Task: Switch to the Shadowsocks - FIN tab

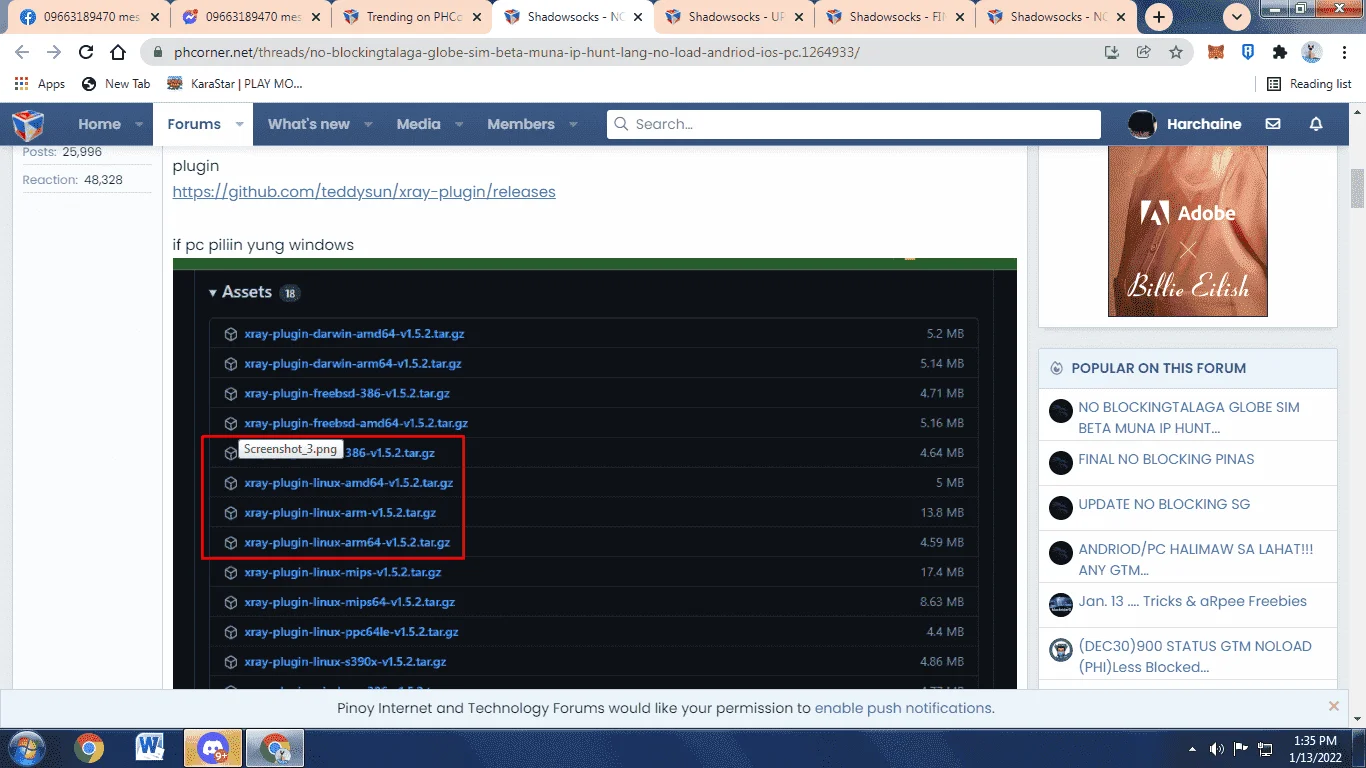Action: 896,17
